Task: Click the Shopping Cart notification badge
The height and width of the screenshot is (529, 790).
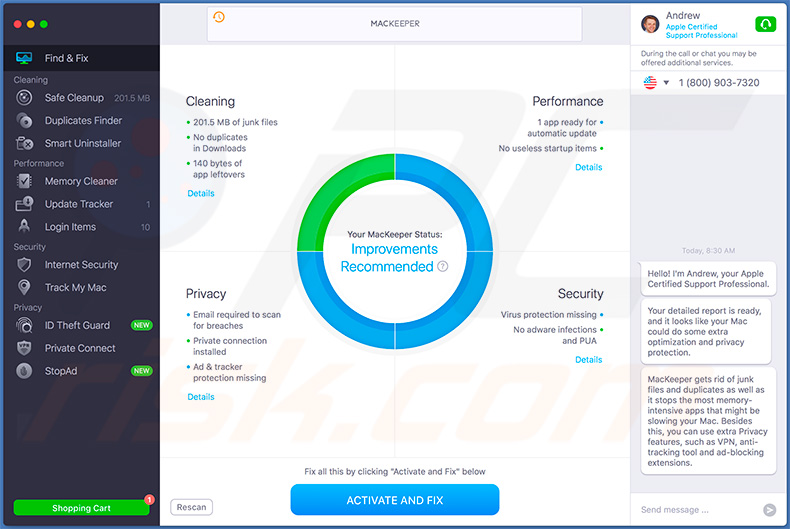Action: point(149,499)
